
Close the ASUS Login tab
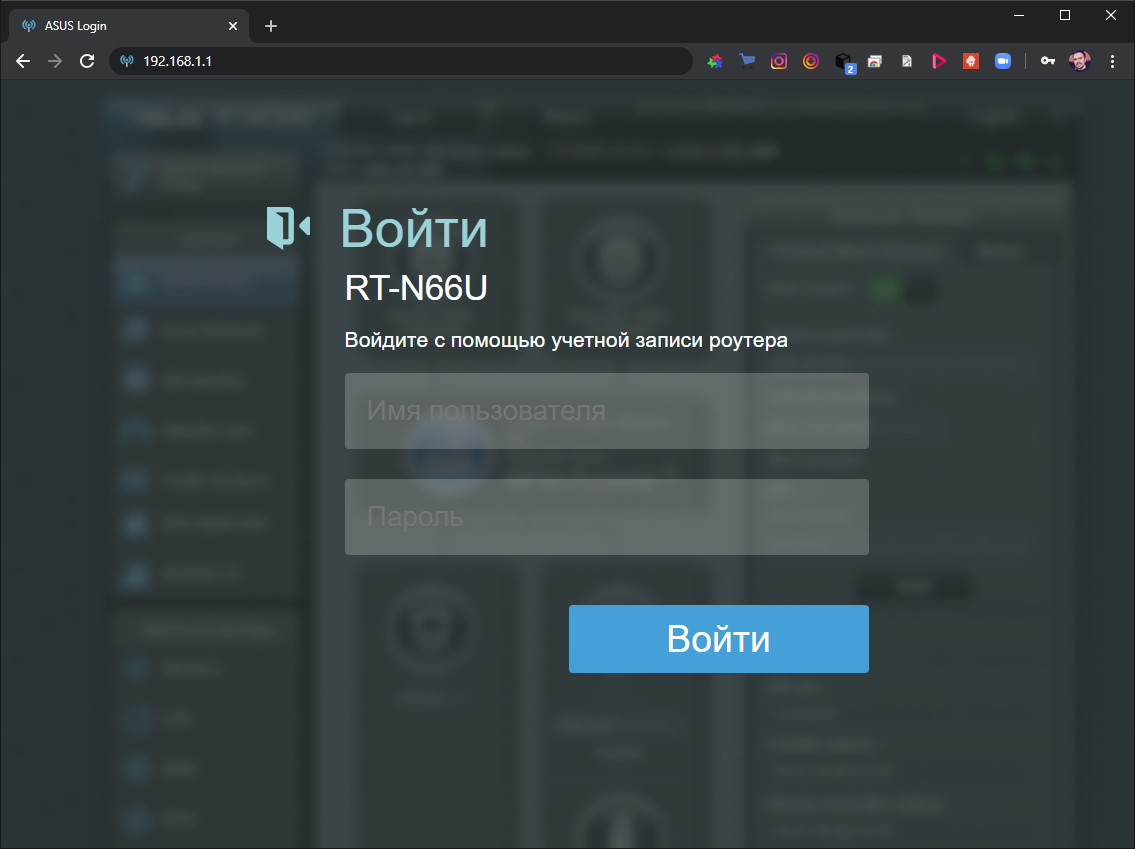tap(233, 26)
